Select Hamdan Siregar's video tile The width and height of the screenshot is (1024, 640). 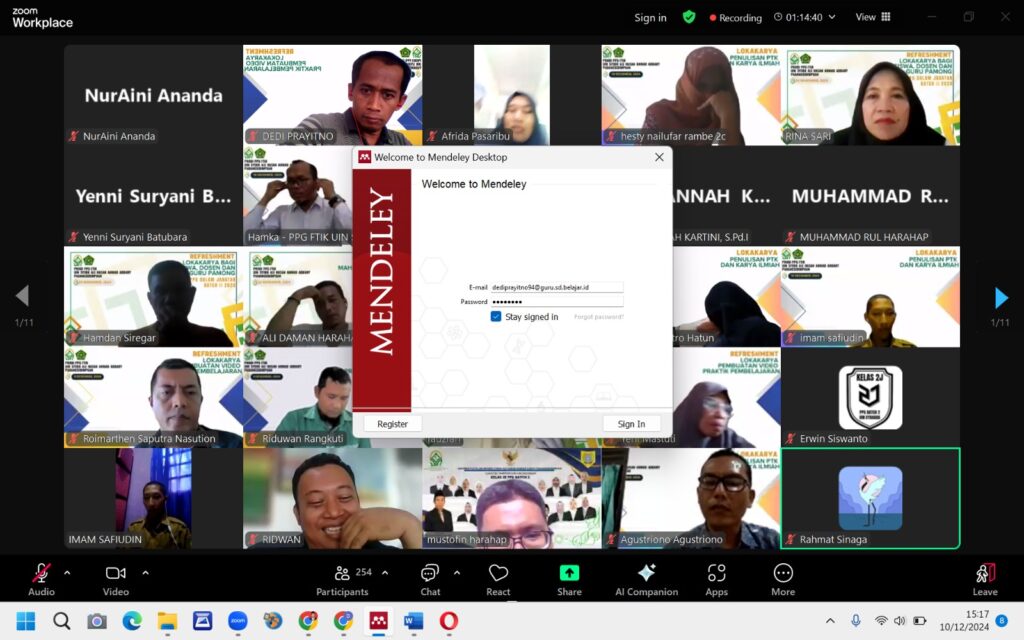tap(153, 296)
